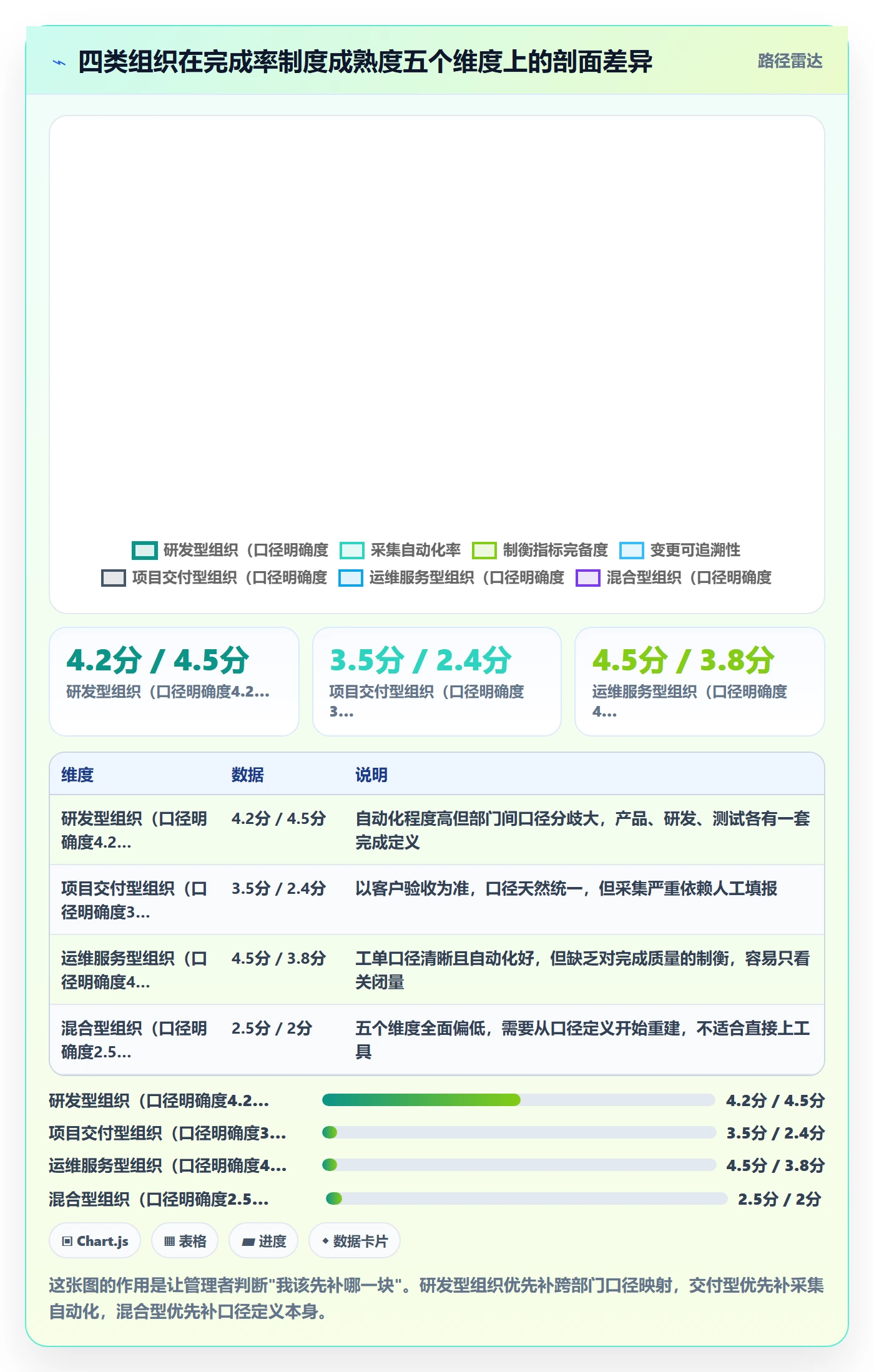Select the 混合型组织 table row name cell
Screen dimensions: 874x1372
tap(135, 1040)
